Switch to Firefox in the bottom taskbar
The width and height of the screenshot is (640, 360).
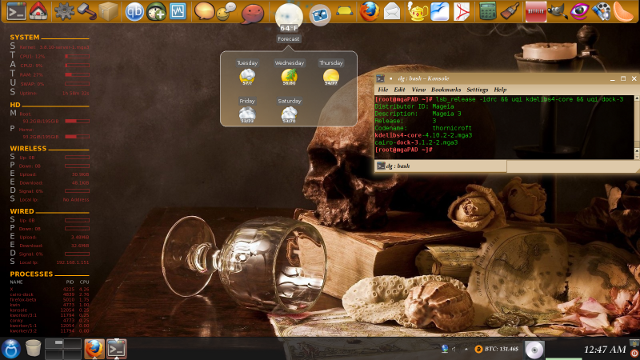point(94,349)
